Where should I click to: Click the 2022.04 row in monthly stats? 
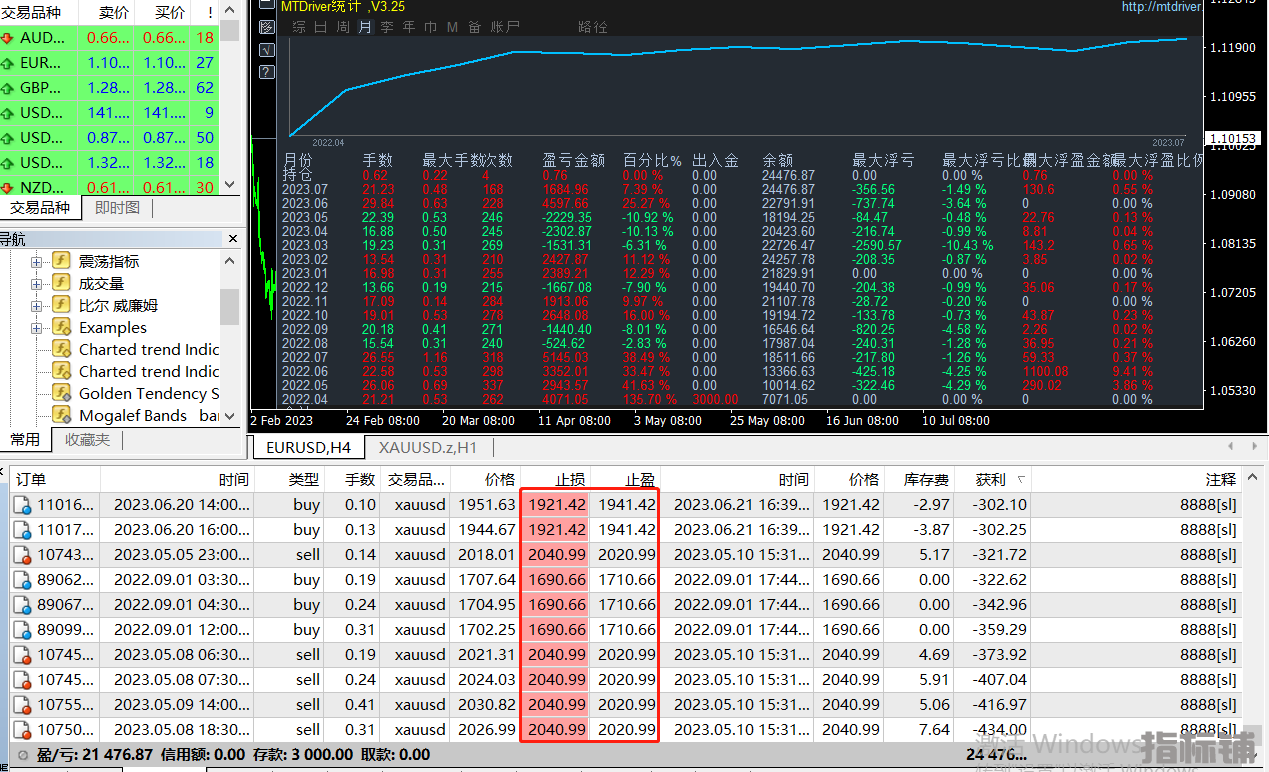pyautogui.click(x=740, y=399)
